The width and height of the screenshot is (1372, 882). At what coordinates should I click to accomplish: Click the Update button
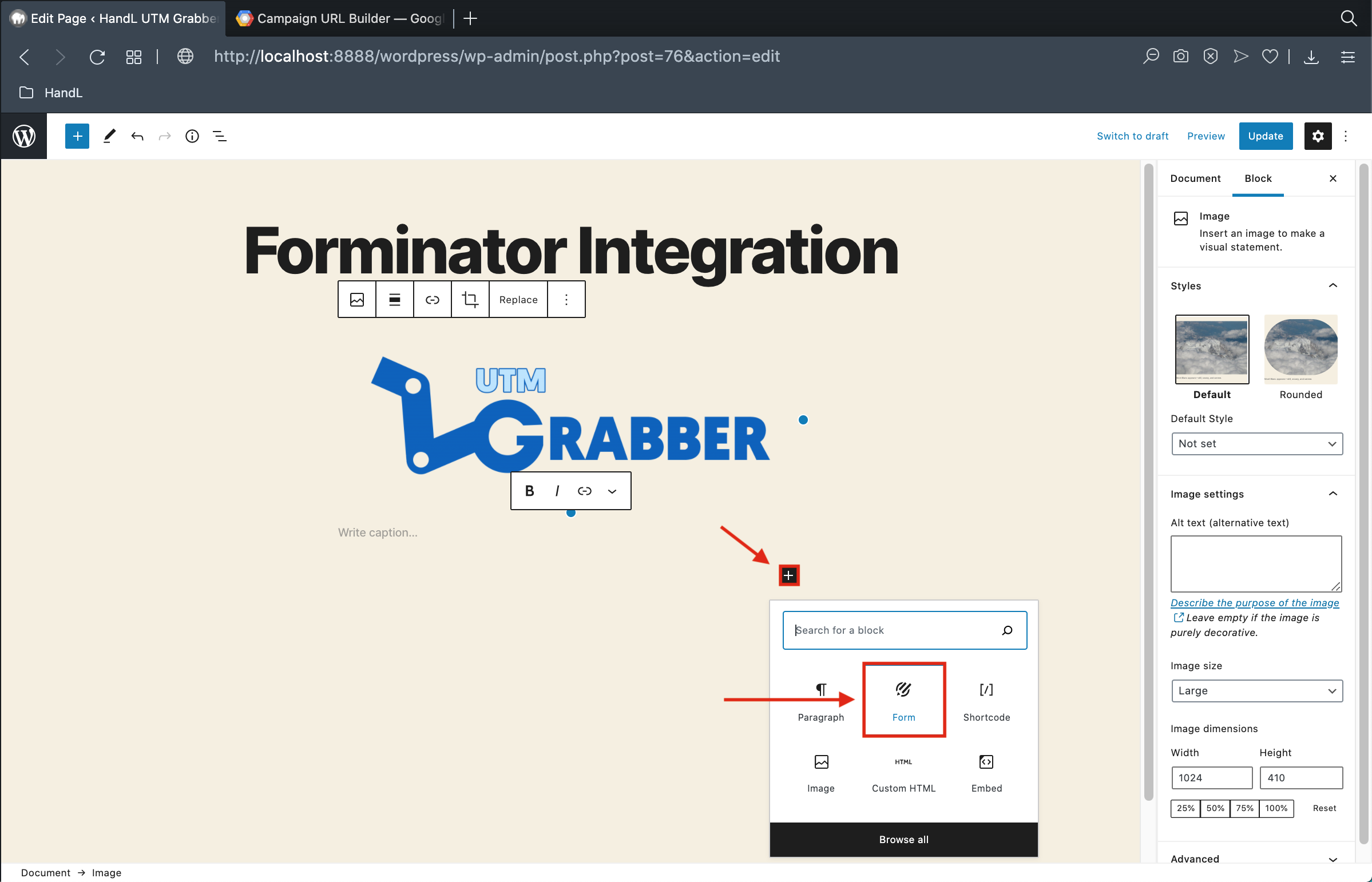[x=1265, y=136]
